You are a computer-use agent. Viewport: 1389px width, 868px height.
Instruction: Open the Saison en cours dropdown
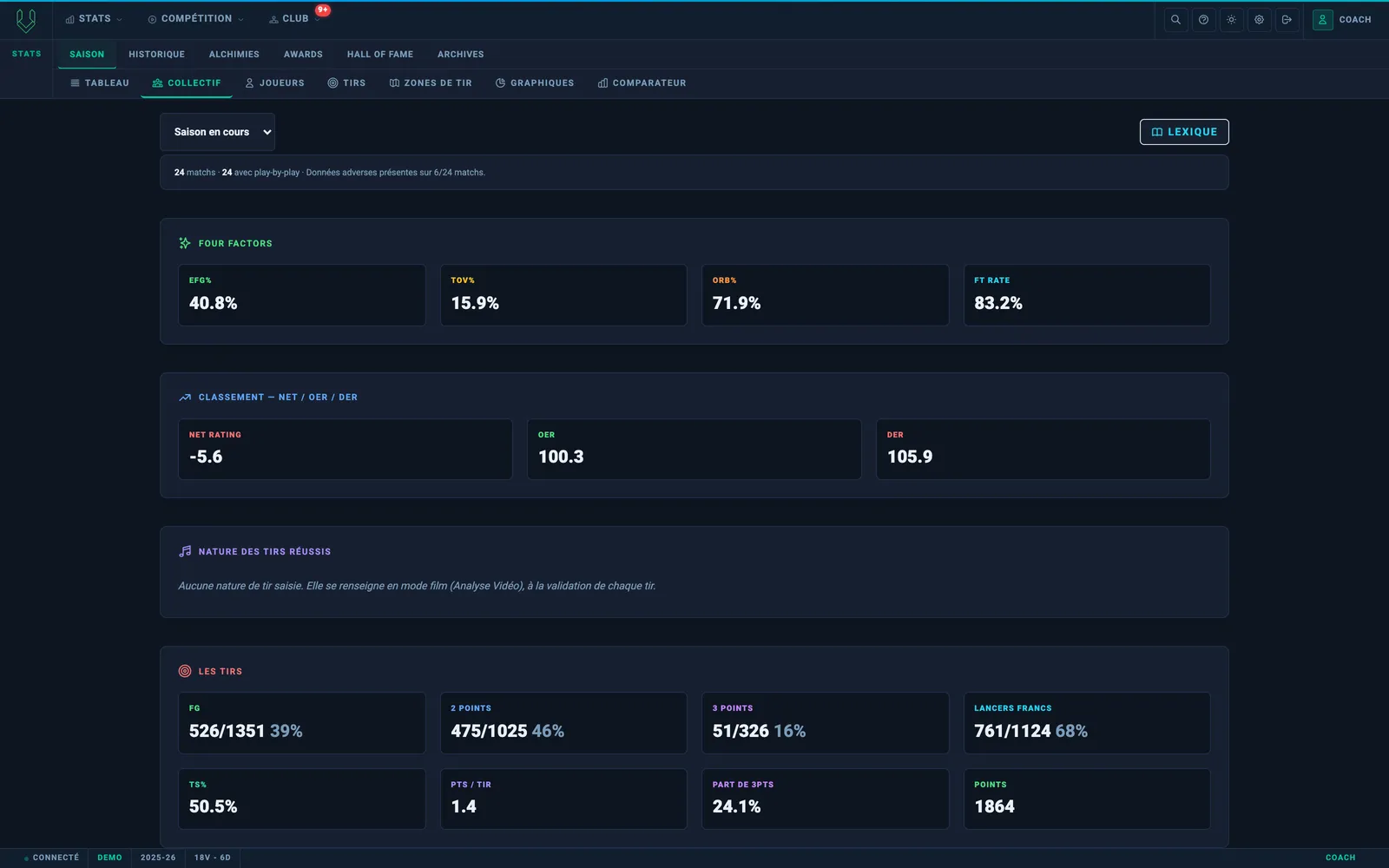[217, 132]
